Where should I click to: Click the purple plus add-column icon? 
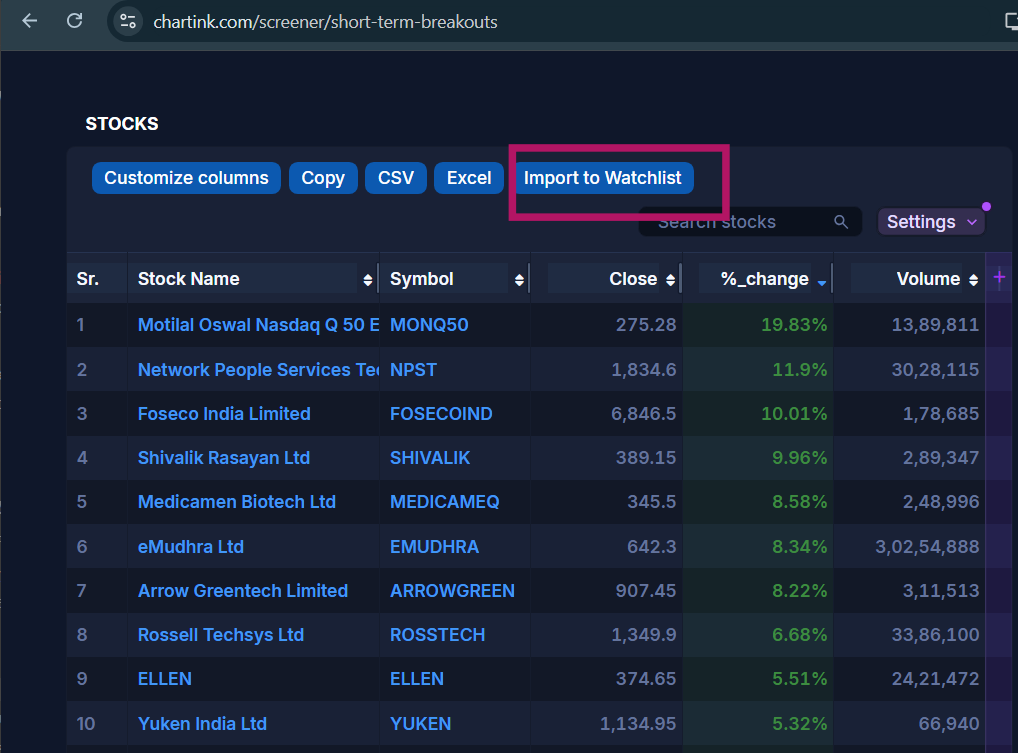click(x=999, y=278)
